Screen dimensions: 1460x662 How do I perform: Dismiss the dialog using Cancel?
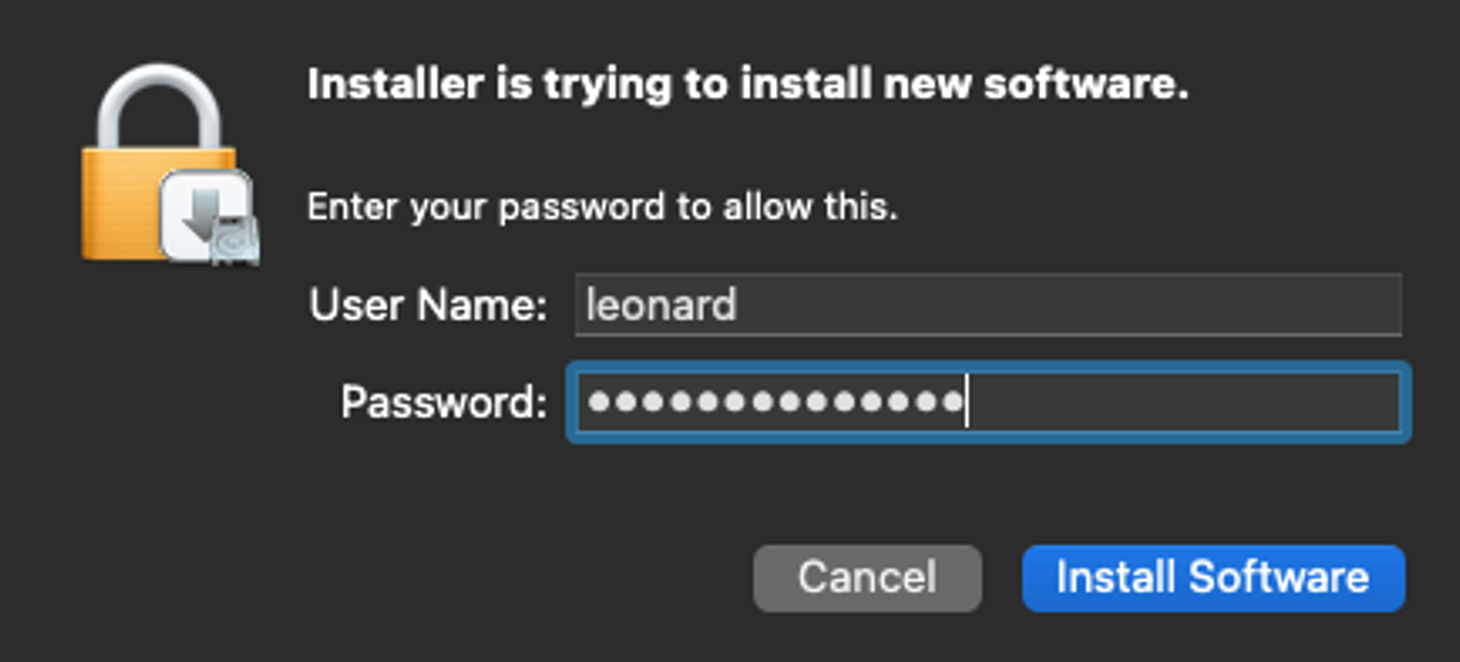[866, 576]
